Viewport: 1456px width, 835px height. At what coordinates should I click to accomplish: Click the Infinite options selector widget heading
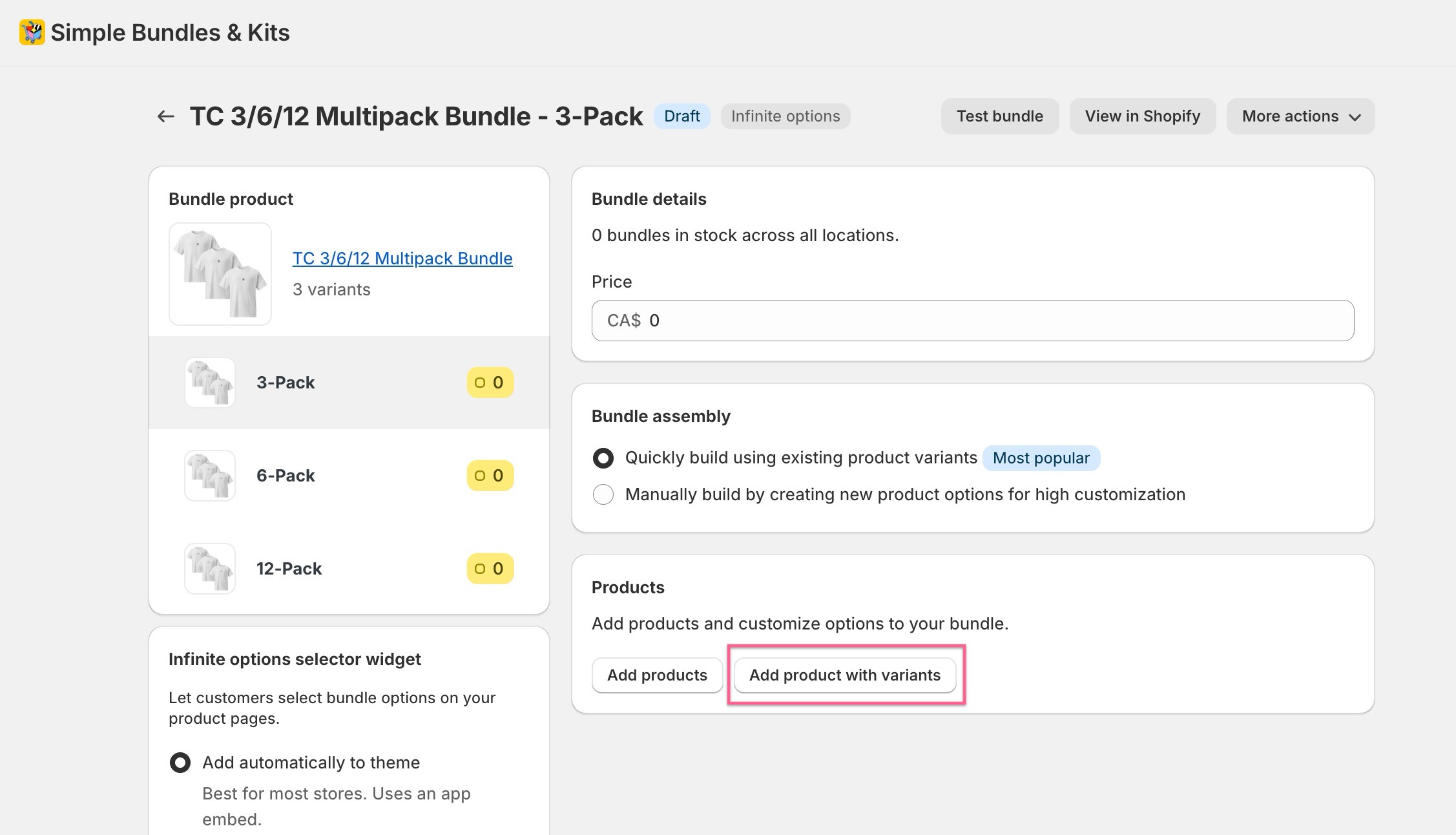pyautogui.click(x=295, y=659)
